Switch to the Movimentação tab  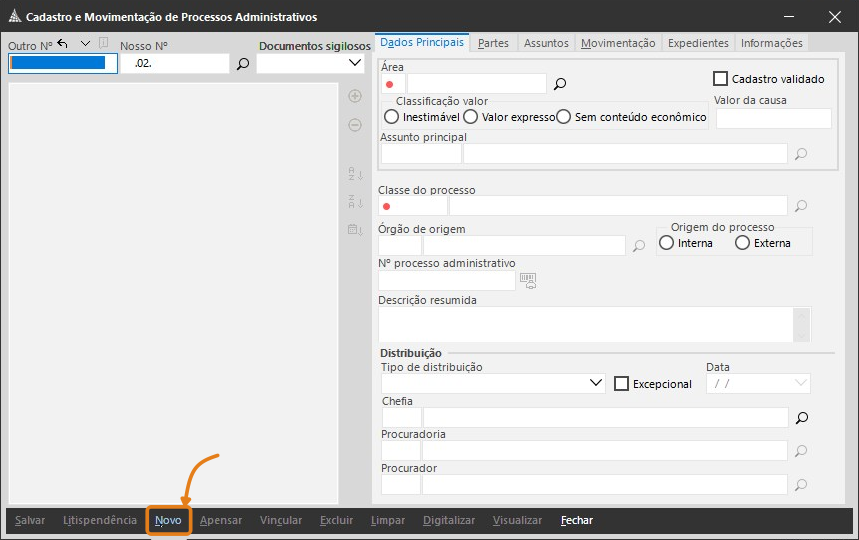(618, 43)
